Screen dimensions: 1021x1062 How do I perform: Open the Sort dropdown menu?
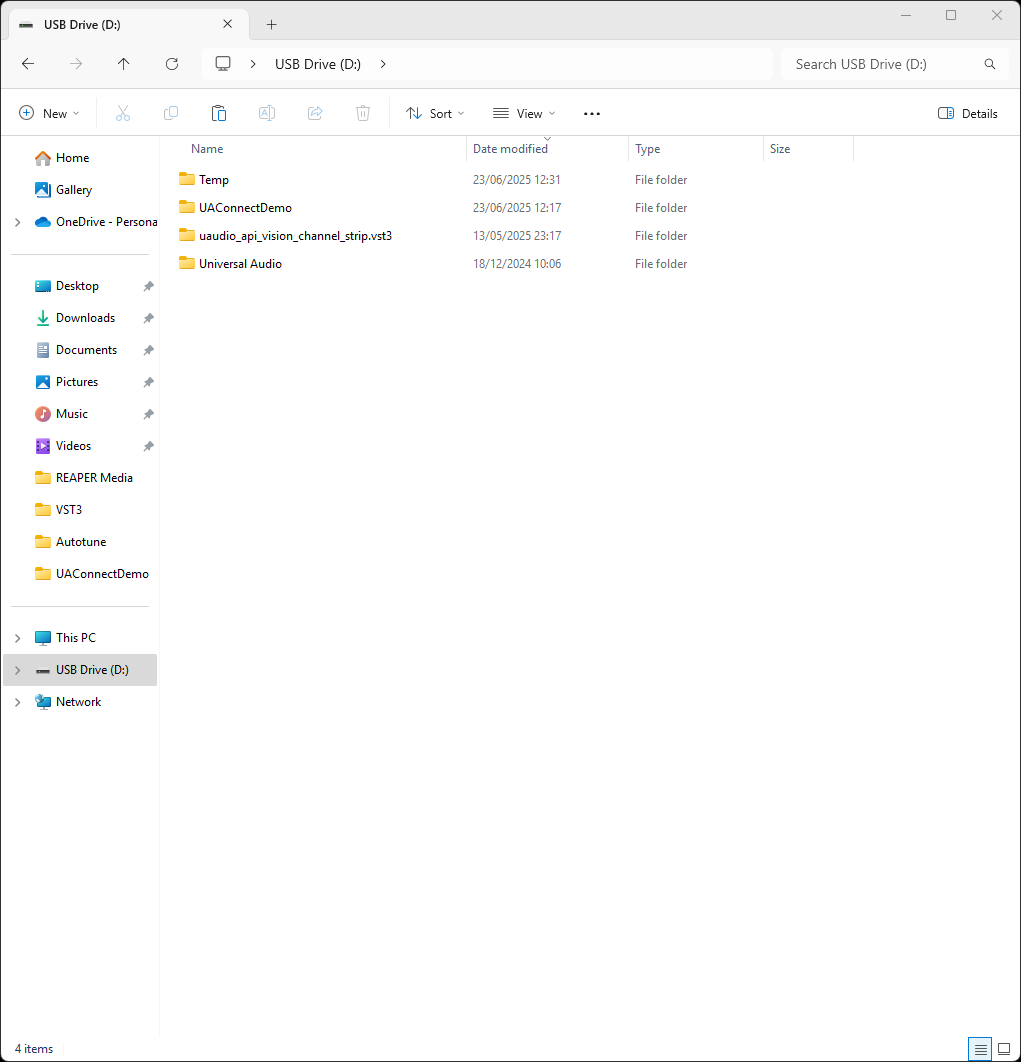coord(435,113)
